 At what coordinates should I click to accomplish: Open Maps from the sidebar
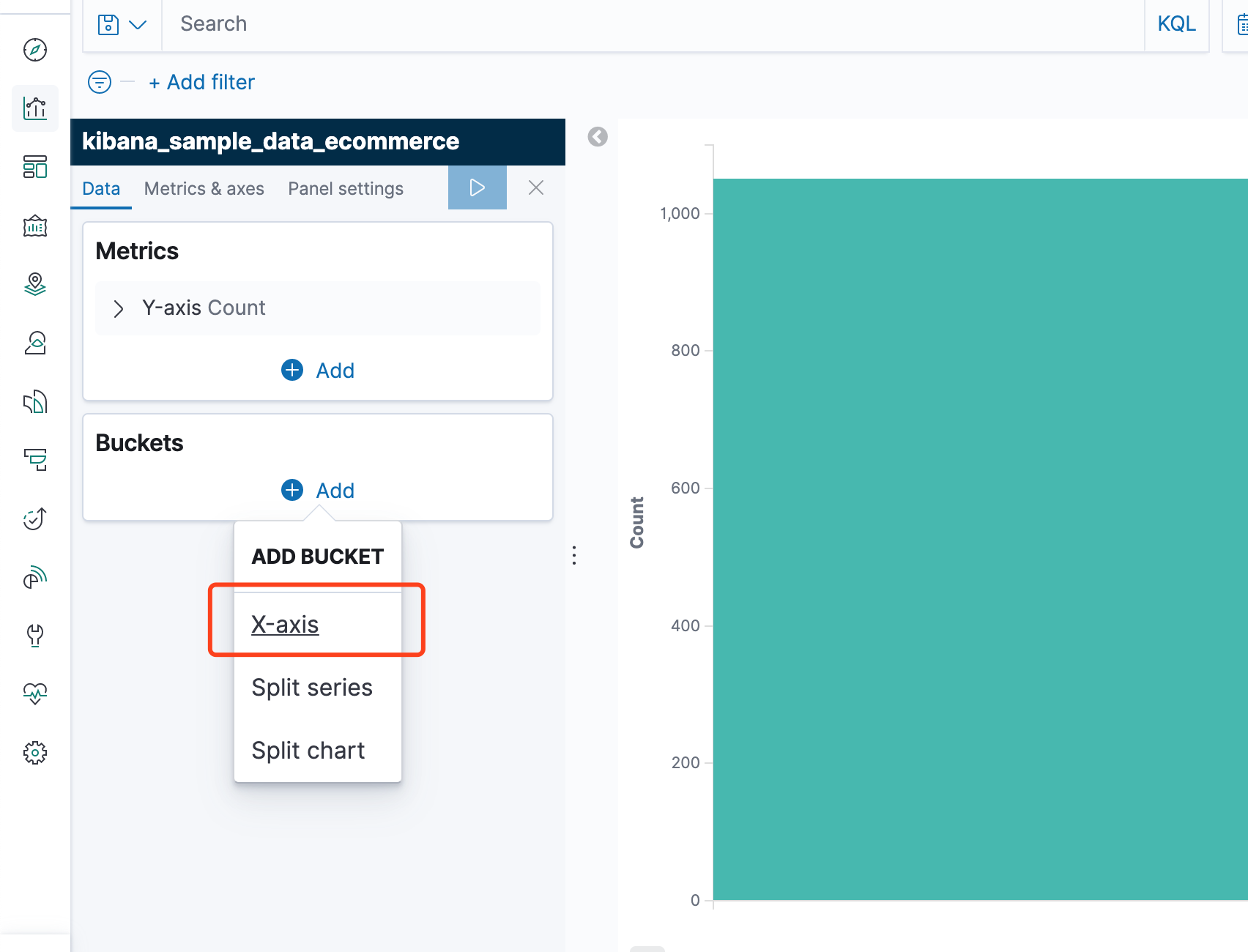35,284
